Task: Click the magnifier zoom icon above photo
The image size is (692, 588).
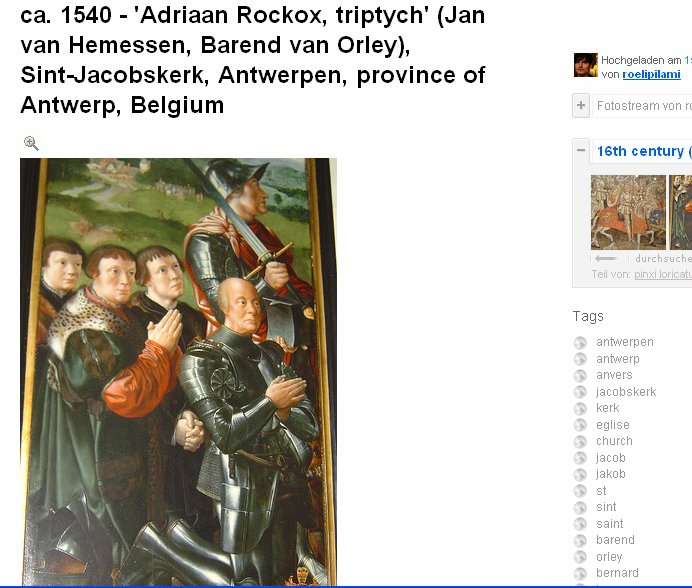Action: click(31, 143)
